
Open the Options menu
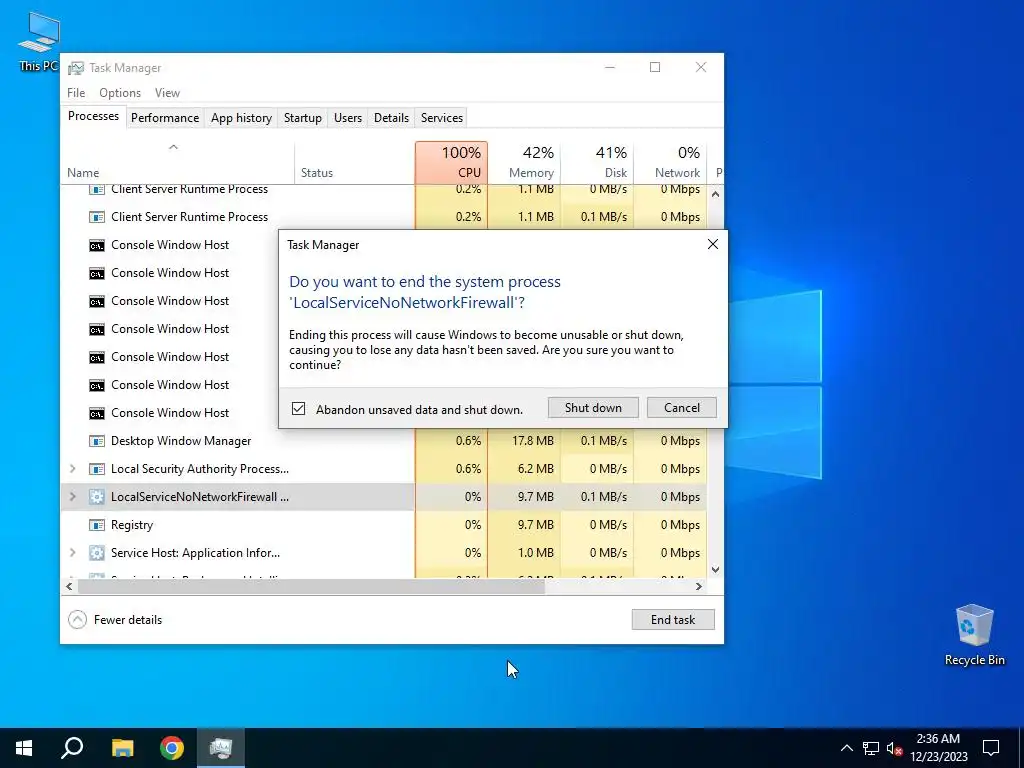120,93
